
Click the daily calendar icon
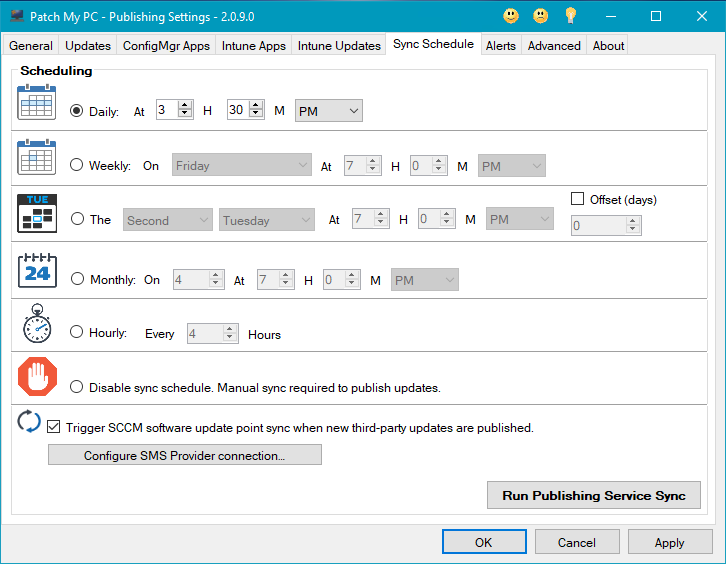pos(36,103)
